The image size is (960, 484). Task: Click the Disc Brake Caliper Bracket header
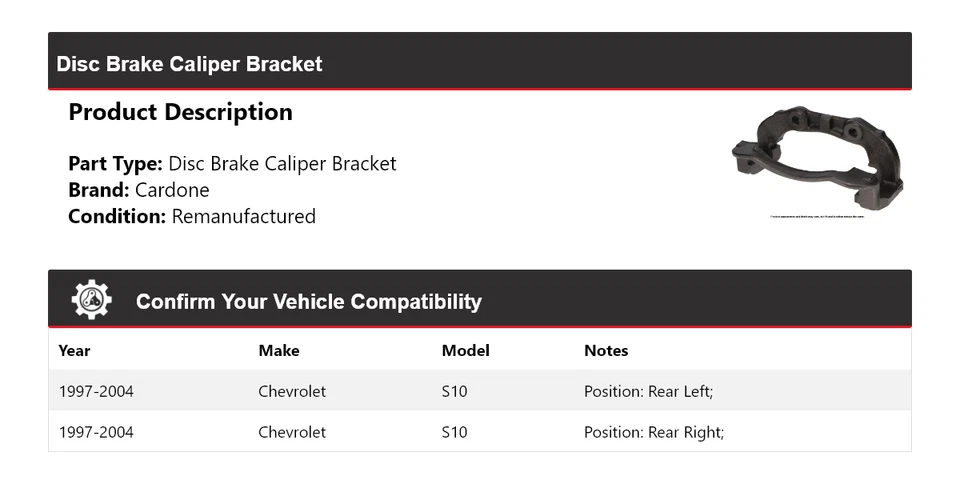(x=190, y=64)
